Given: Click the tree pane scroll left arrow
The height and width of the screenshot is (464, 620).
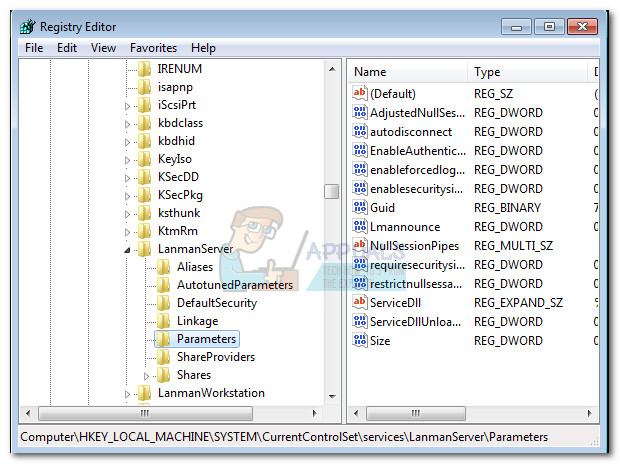Looking at the screenshot, I should coord(28,413).
